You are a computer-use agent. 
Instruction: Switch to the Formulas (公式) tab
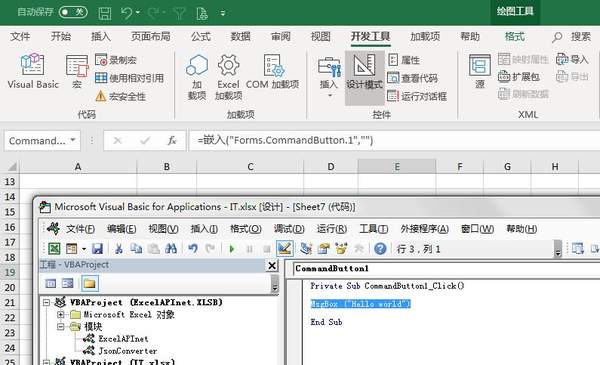click(x=201, y=37)
